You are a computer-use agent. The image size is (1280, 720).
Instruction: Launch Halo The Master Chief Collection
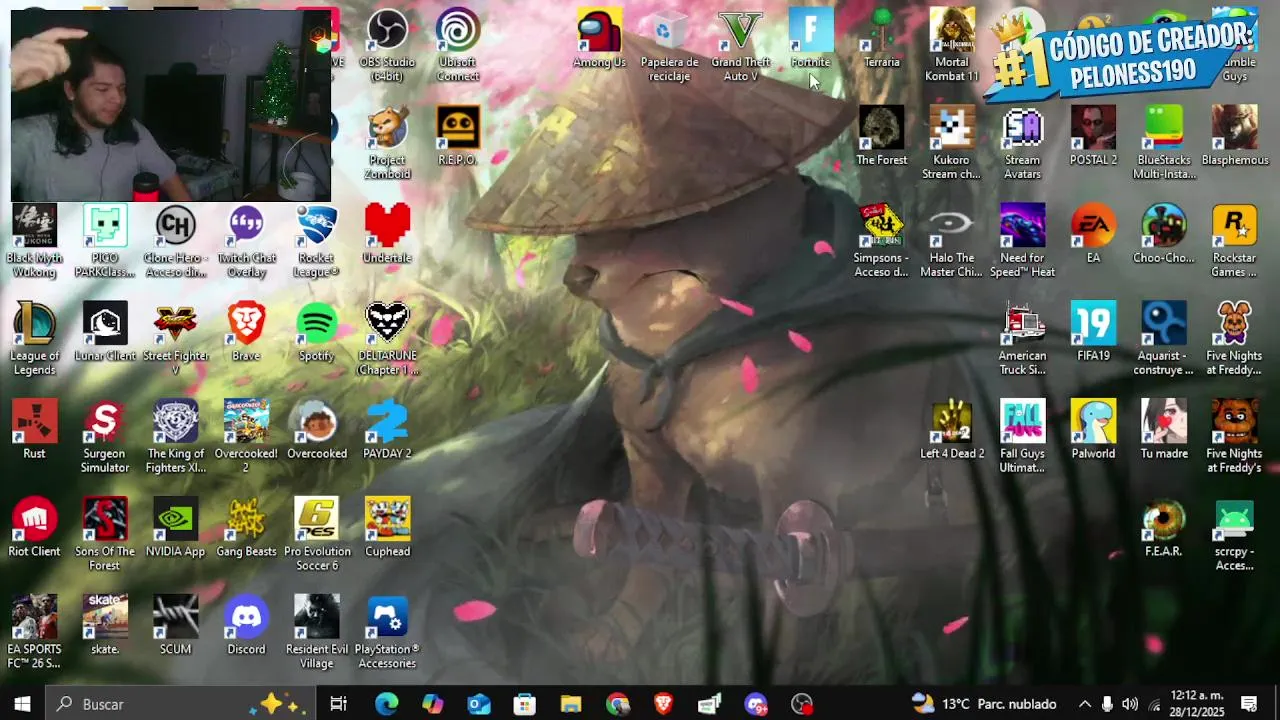952,242
